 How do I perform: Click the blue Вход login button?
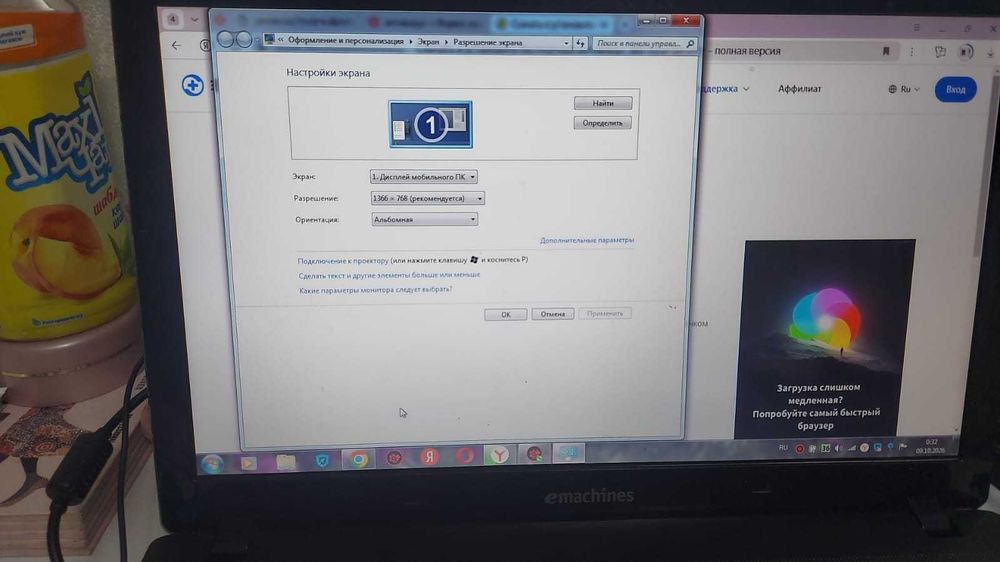(x=955, y=89)
